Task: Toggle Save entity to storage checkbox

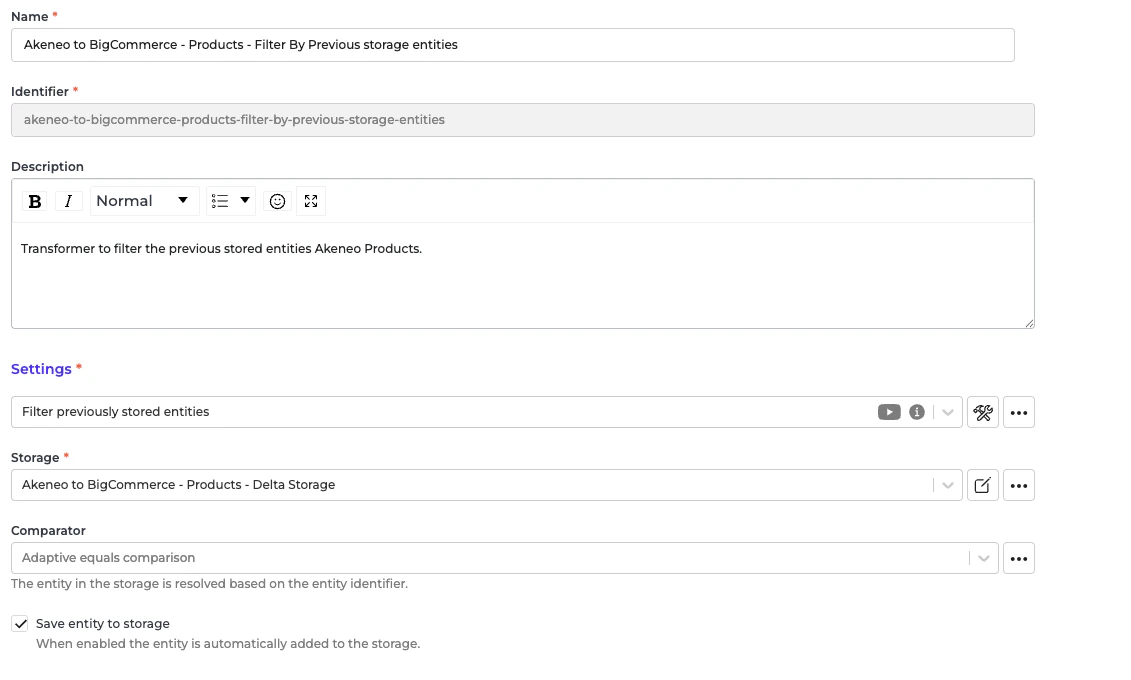Action: 20,624
